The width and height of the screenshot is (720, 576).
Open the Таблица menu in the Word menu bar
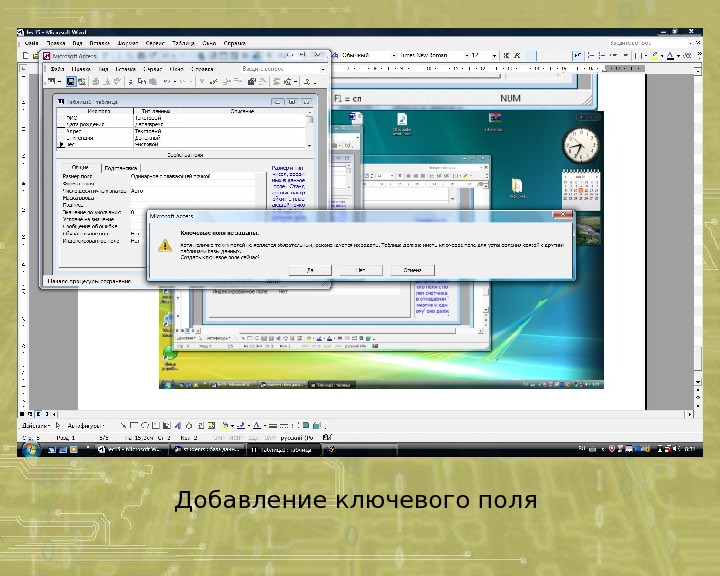(183, 43)
